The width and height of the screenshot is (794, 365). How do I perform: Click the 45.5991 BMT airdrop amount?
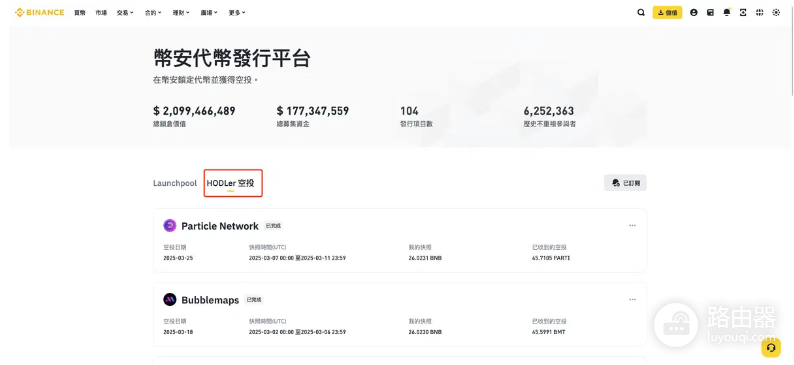[x=548, y=332]
